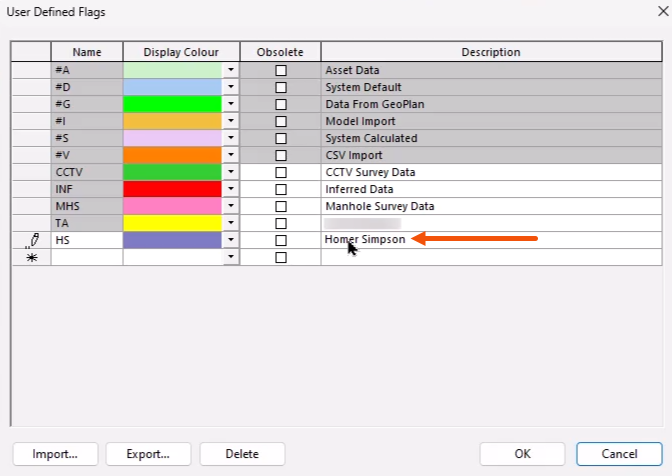Select purple swatch for HS
Image resolution: width=672 pixels, height=476 pixels.
click(x=173, y=240)
